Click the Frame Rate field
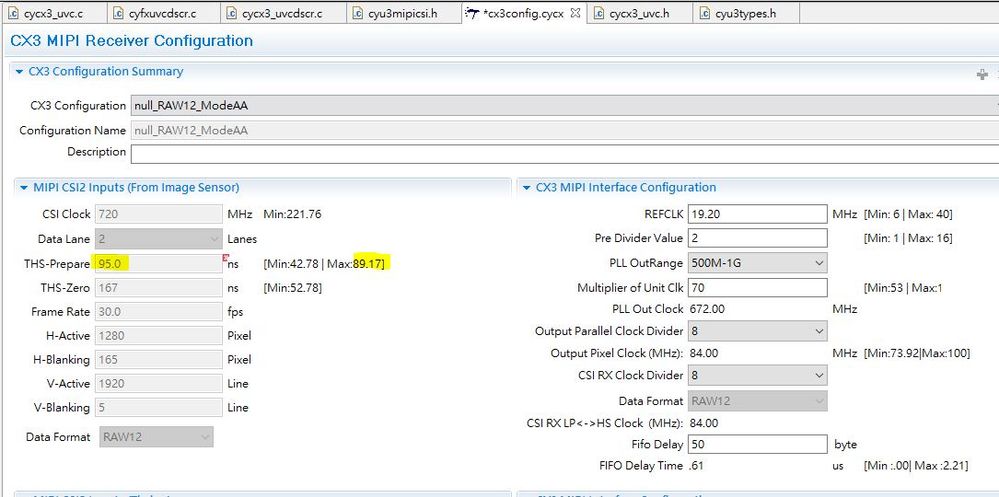Image resolution: width=999 pixels, height=497 pixels. pos(159,312)
